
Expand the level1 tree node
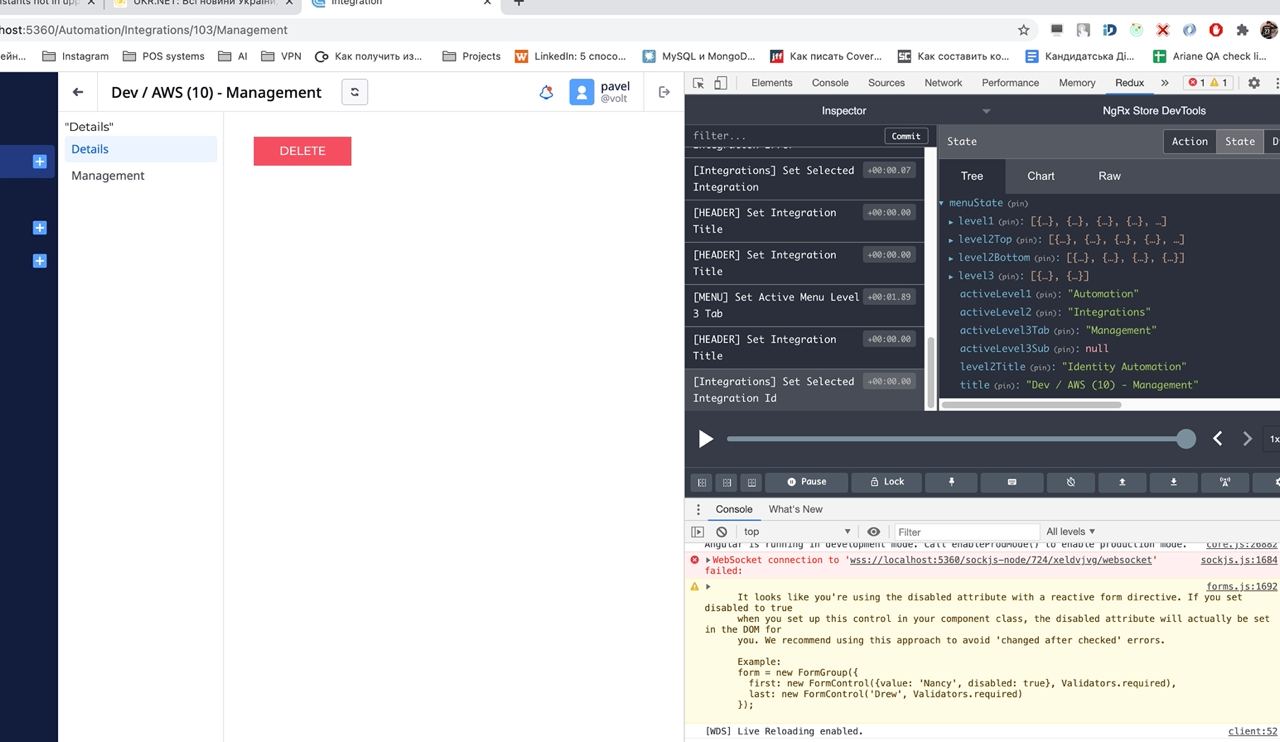click(x=951, y=222)
